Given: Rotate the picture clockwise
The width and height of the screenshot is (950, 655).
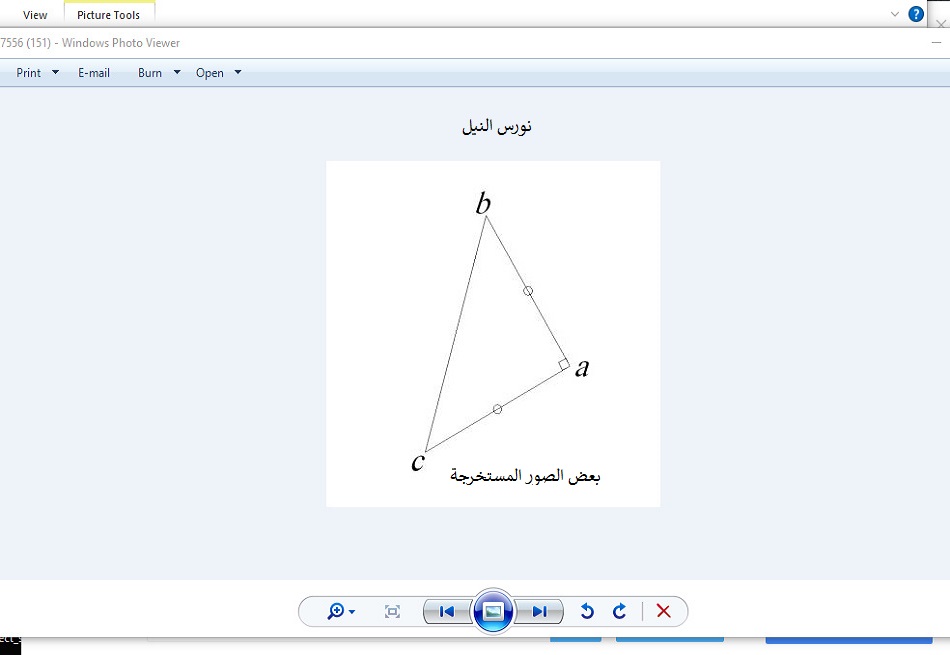Looking at the screenshot, I should [x=619, y=611].
